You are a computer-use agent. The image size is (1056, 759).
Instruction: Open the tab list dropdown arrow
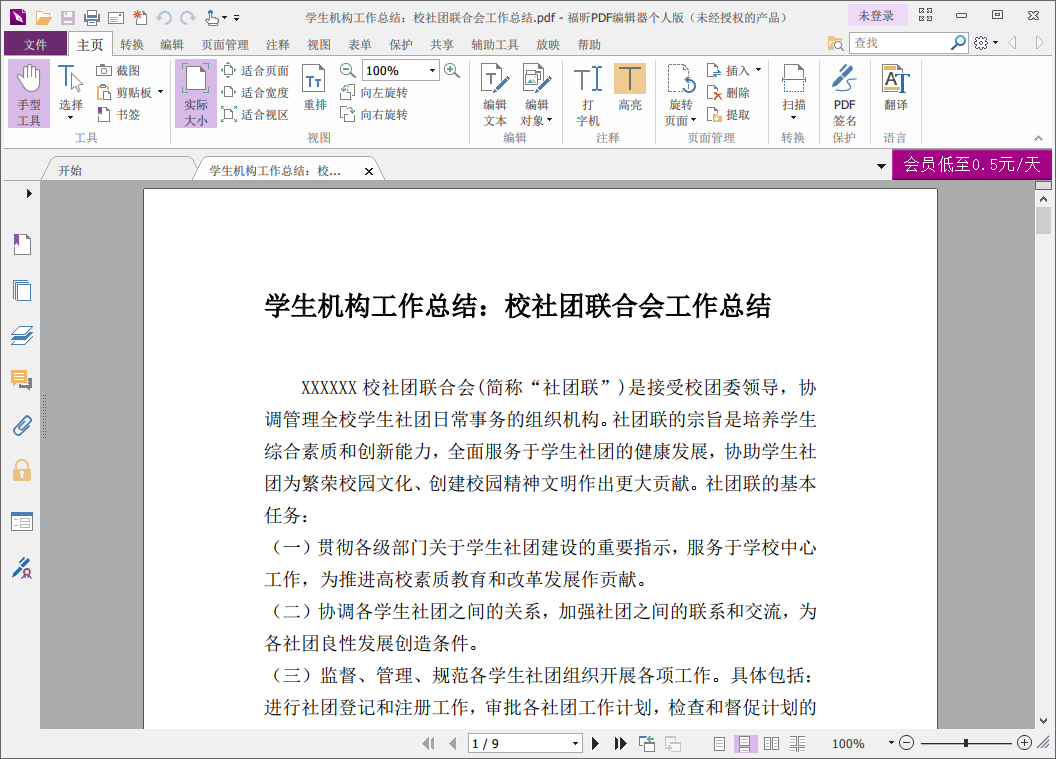pyautogui.click(x=881, y=166)
